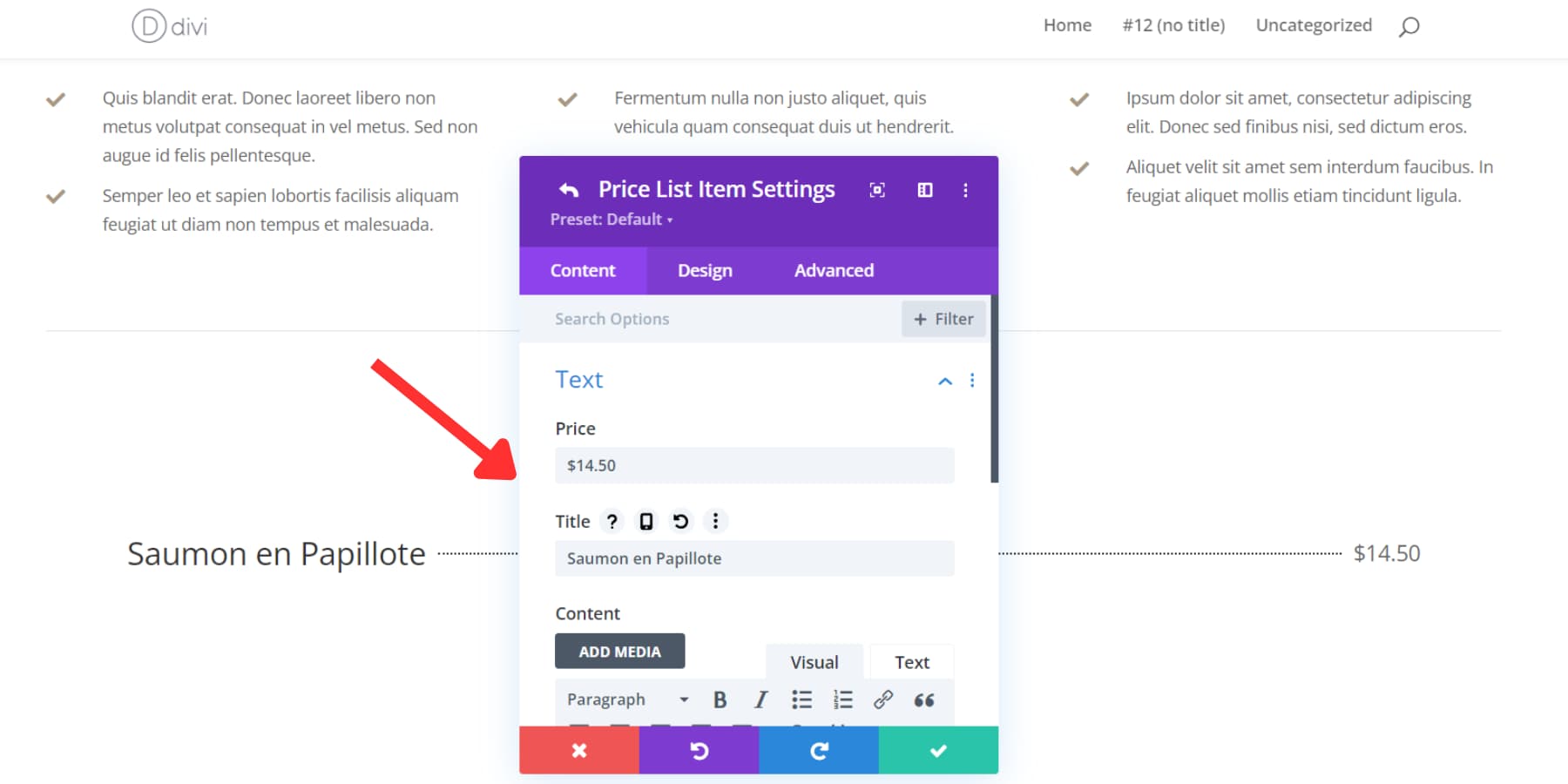The image size is (1568, 784).
Task: Toggle the bulleted list format
Action: 801,700
